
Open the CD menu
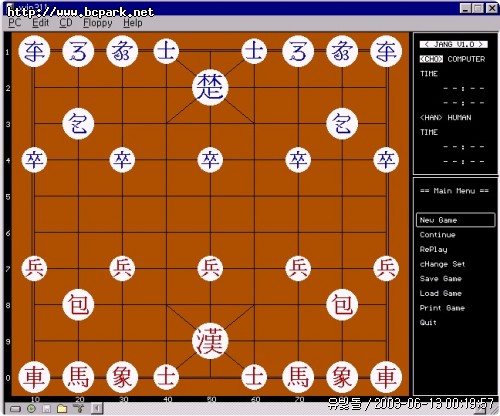[x=66, y=23]
